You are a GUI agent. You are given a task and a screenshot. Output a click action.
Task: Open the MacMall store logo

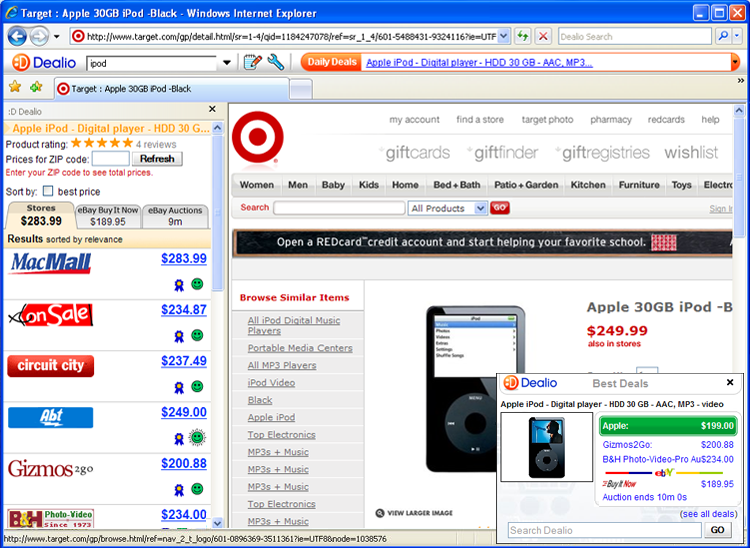tap(50, 263)
